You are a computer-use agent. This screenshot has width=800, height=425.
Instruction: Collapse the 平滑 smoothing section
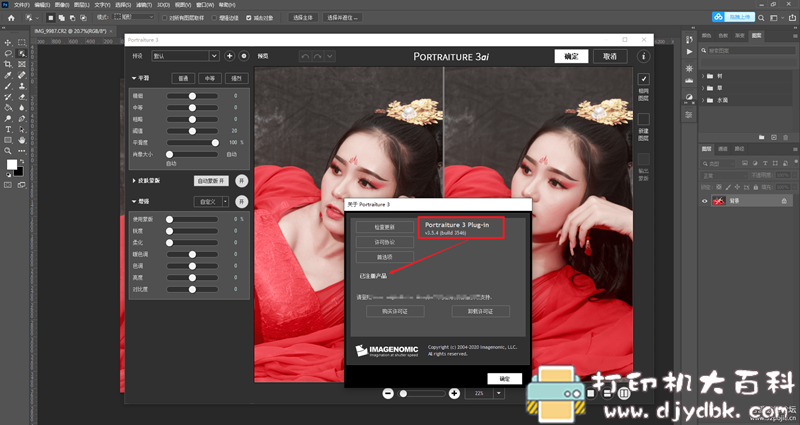pyautogui.click(x=134, y=78)
